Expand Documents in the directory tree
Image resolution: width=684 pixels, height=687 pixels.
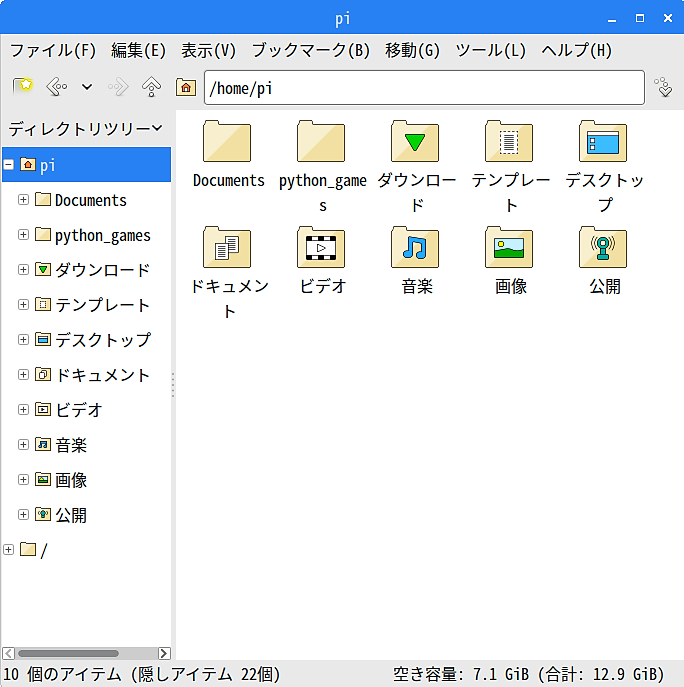click(x=23, y=200)
